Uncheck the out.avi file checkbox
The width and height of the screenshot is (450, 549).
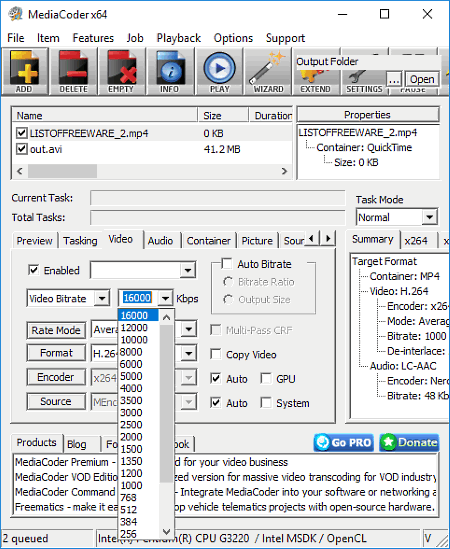(22, 149)
